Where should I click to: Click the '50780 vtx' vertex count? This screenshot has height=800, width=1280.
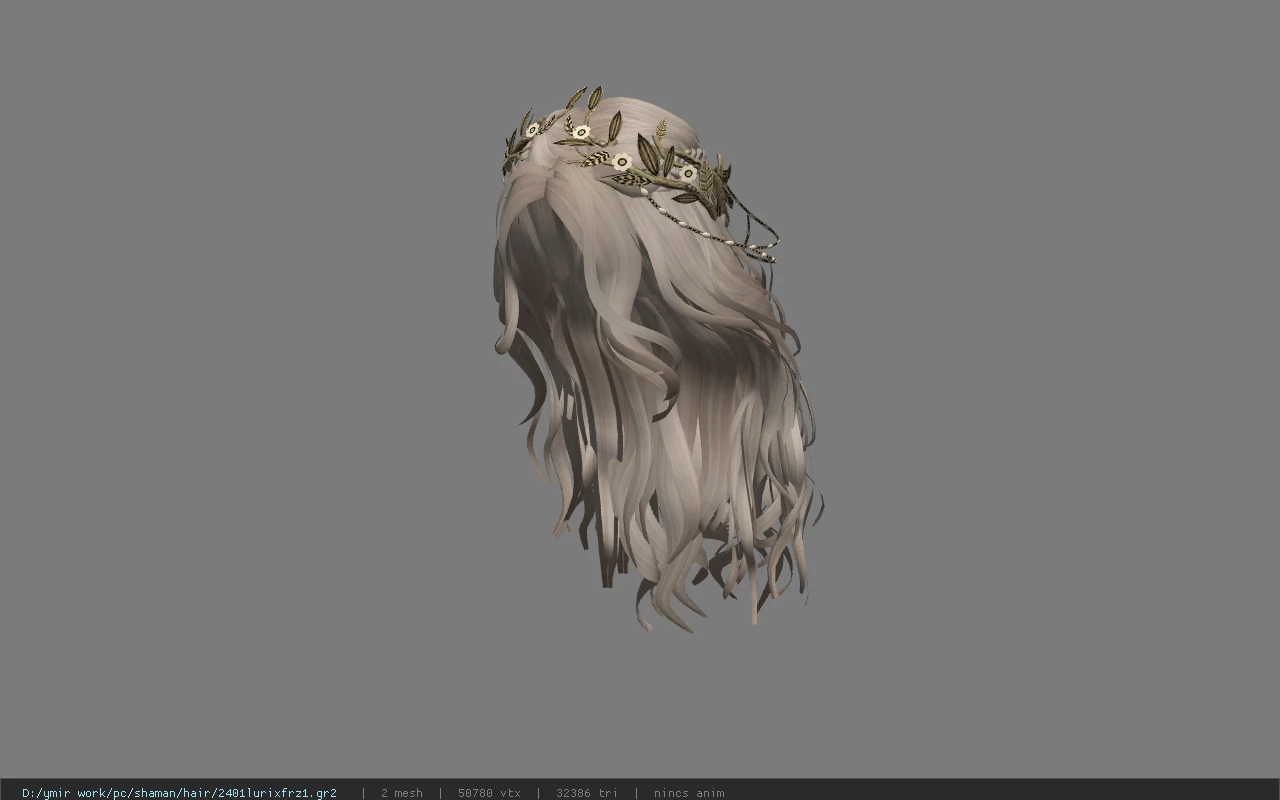(489, 793)
